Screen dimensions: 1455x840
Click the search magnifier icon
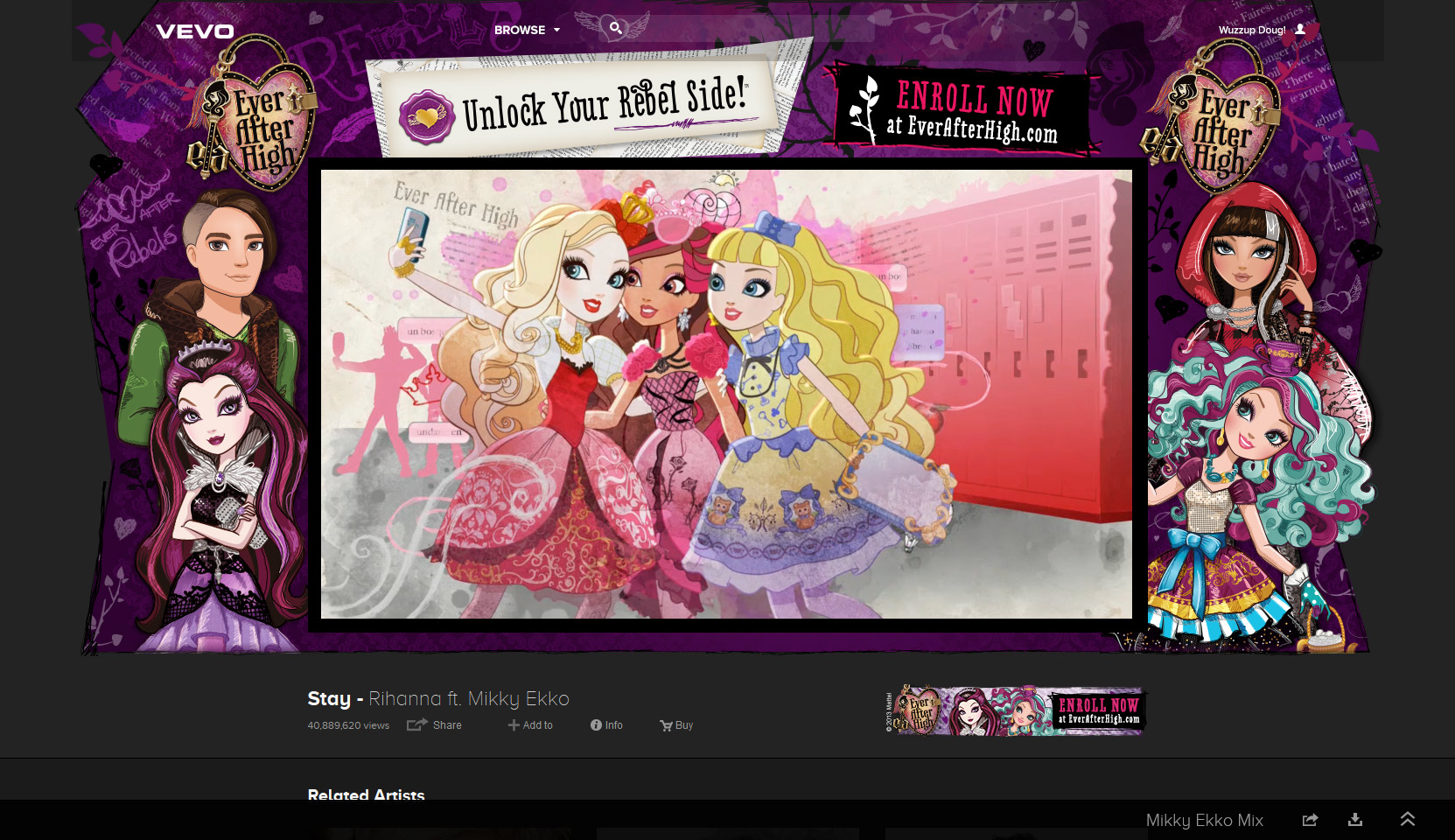[x=616, y=28]
